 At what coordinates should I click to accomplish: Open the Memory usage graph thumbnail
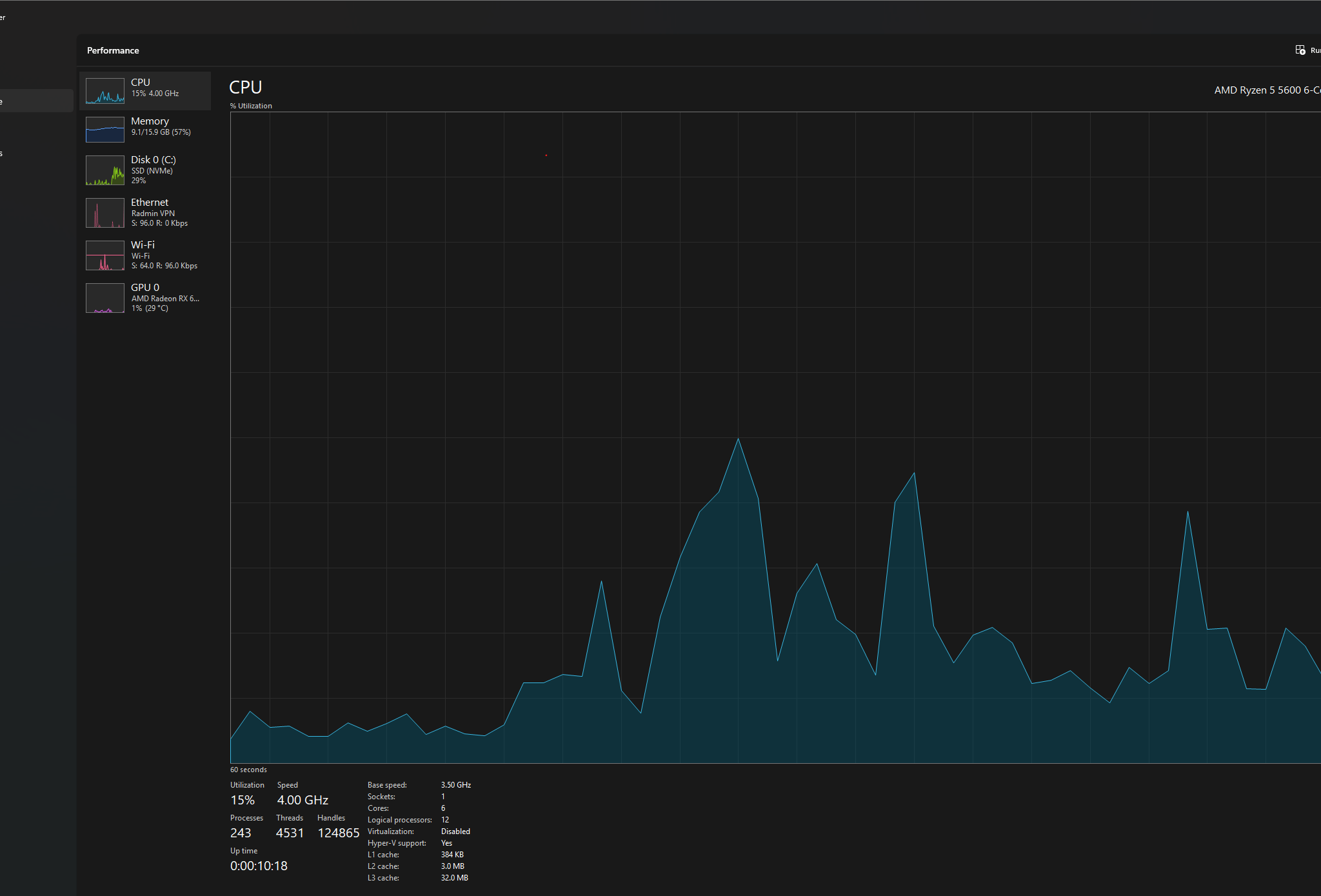coord(105,130)
